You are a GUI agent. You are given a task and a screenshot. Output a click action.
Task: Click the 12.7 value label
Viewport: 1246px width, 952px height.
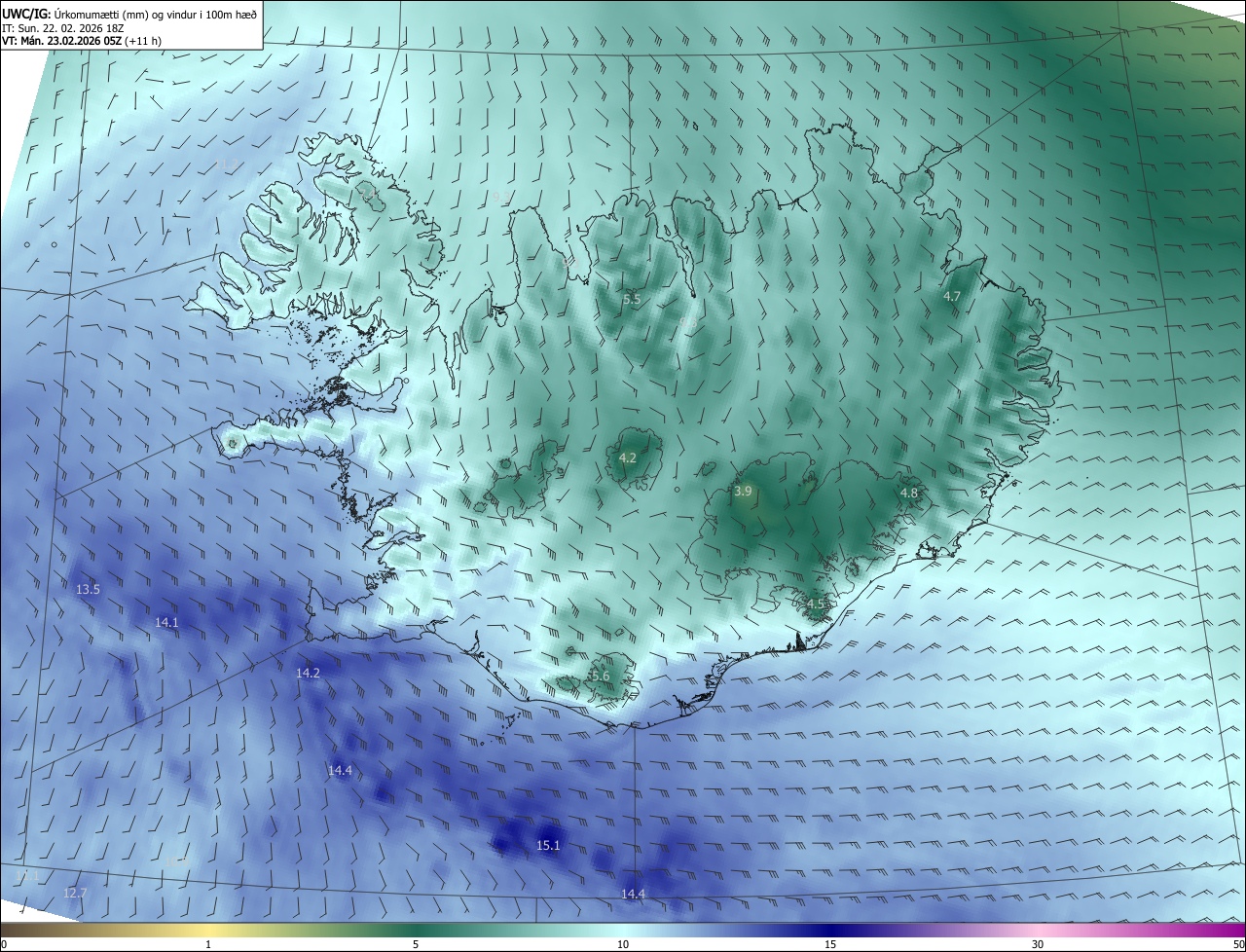coord(75,893)
